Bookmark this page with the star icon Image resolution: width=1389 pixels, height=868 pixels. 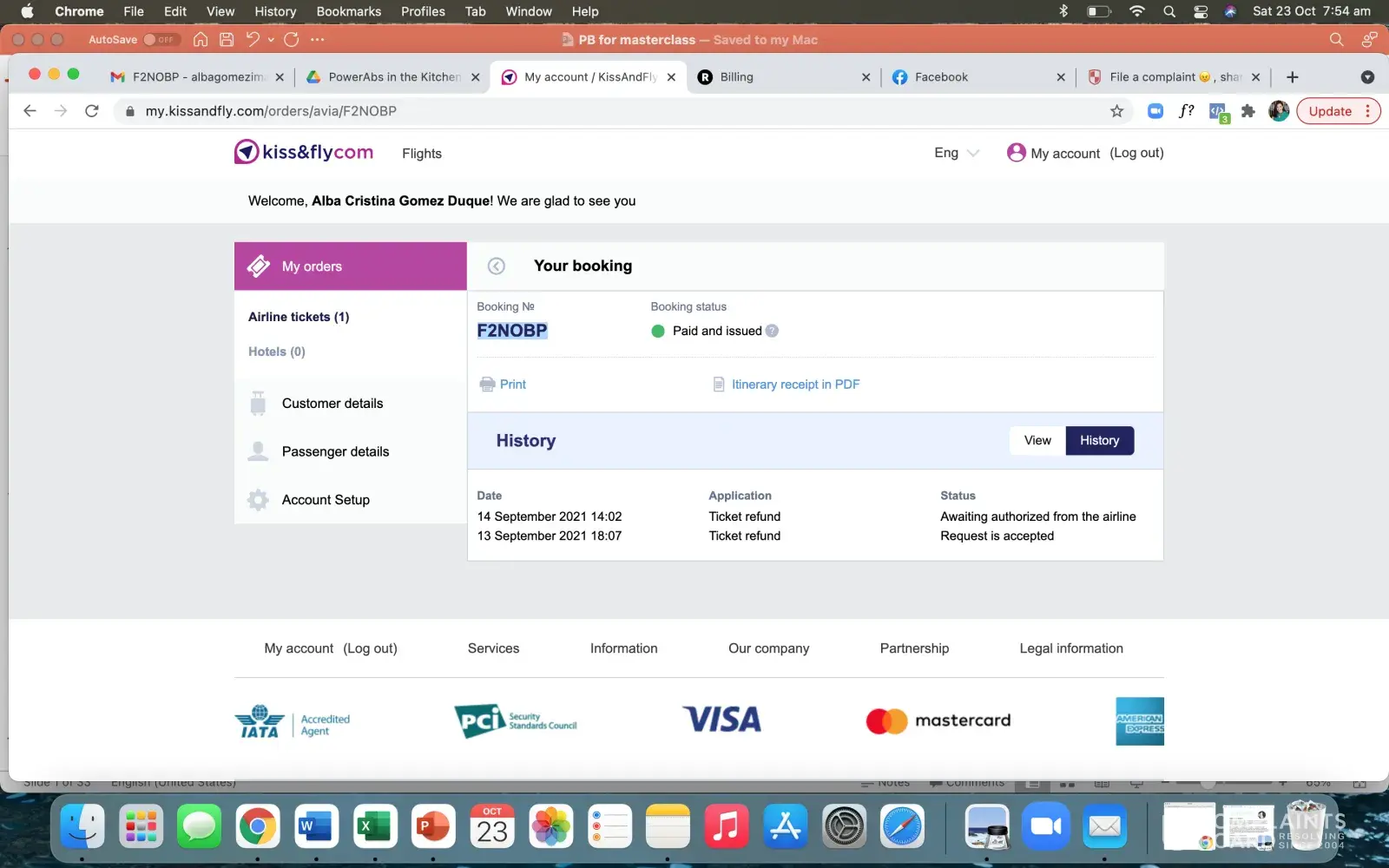pos(1116,111)
